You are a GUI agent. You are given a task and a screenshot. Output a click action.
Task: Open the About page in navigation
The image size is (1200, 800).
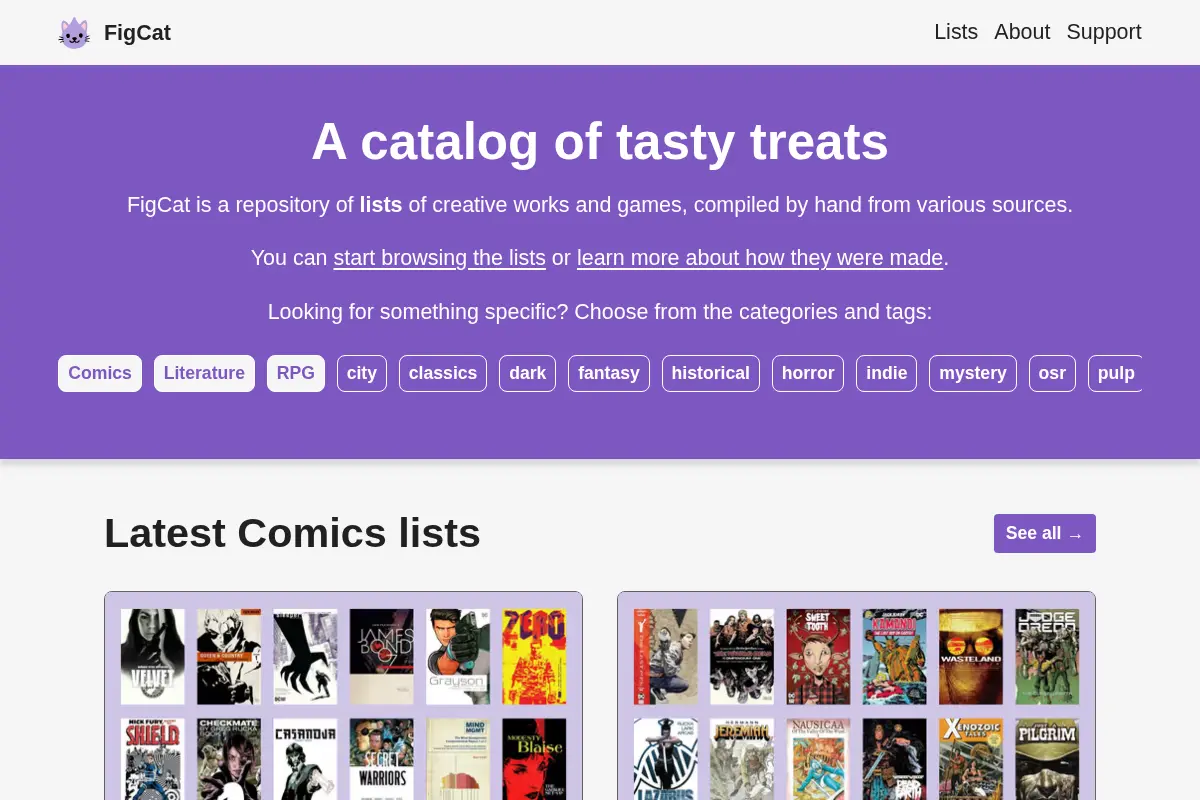point(1022,32)
